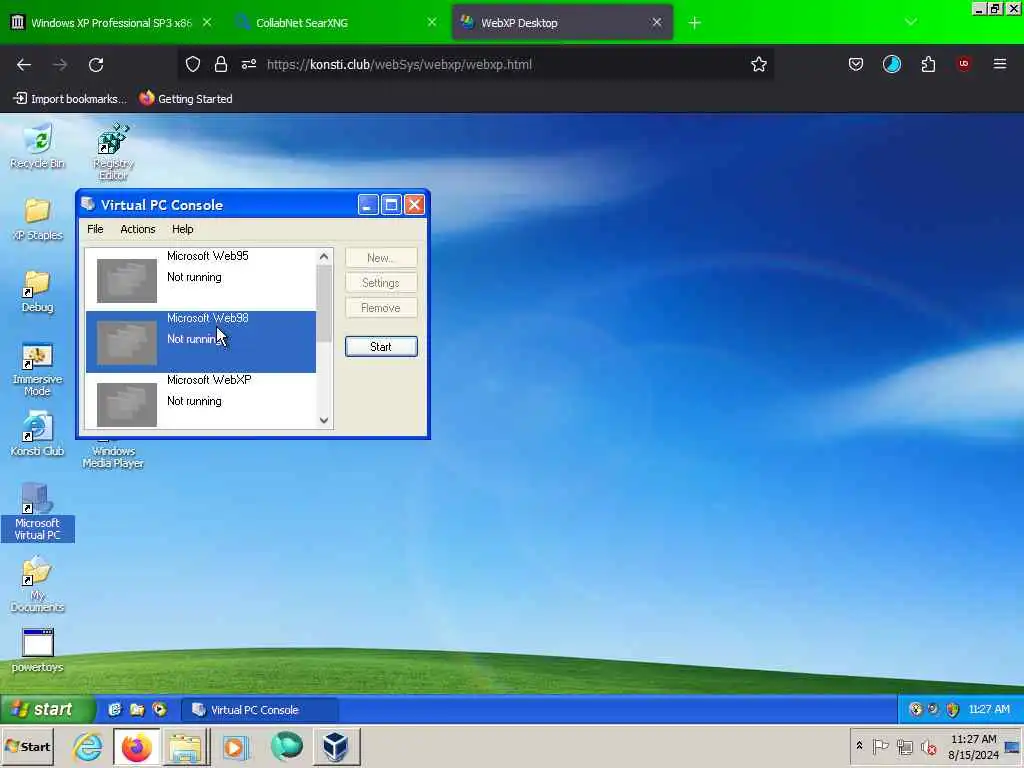Click the uBlock Origin toolbar icon
This screenshot has width=1024, height=768.
[x=964, y=64]
